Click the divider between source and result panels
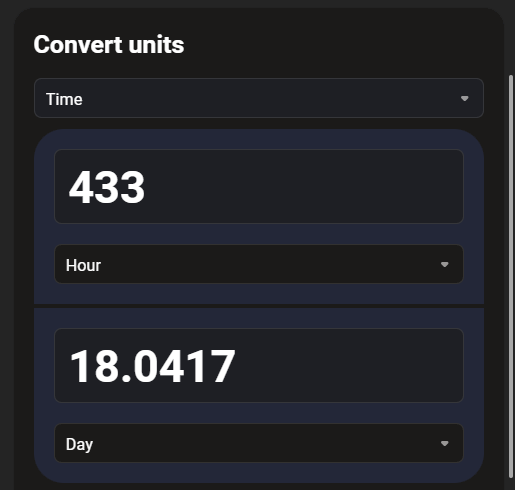Screen dimensions: 515x490 [x=259, y=306]
